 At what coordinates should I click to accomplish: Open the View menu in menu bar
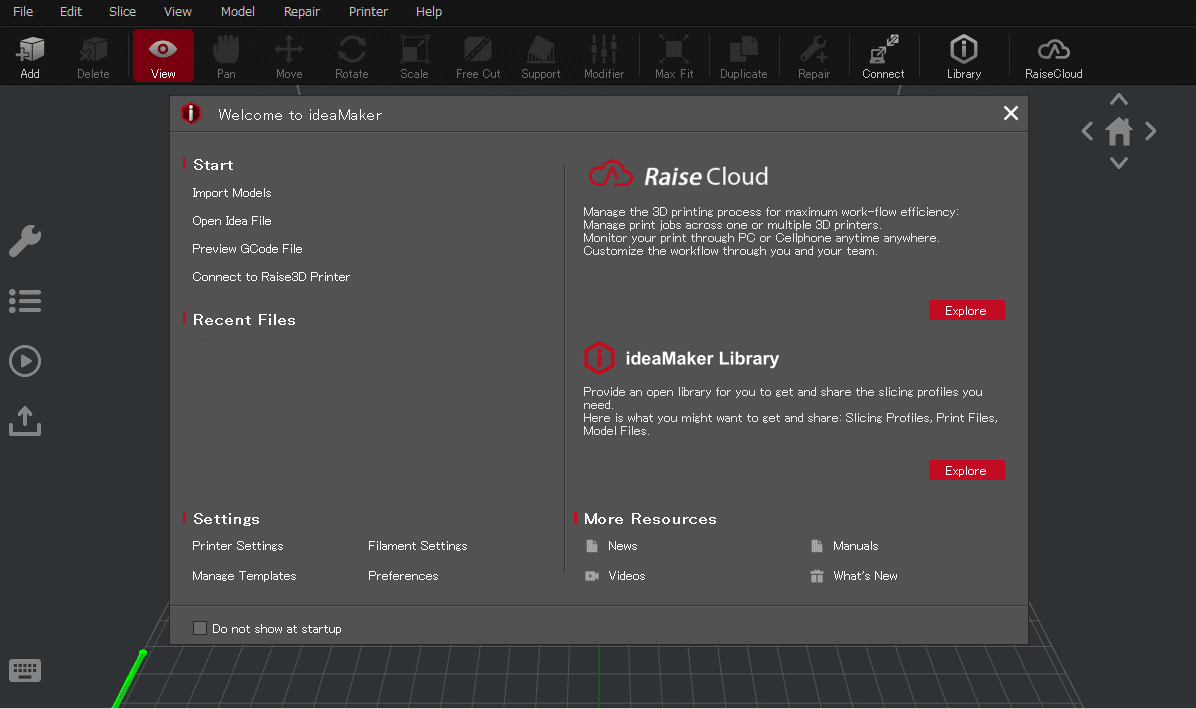pos(178,11)
